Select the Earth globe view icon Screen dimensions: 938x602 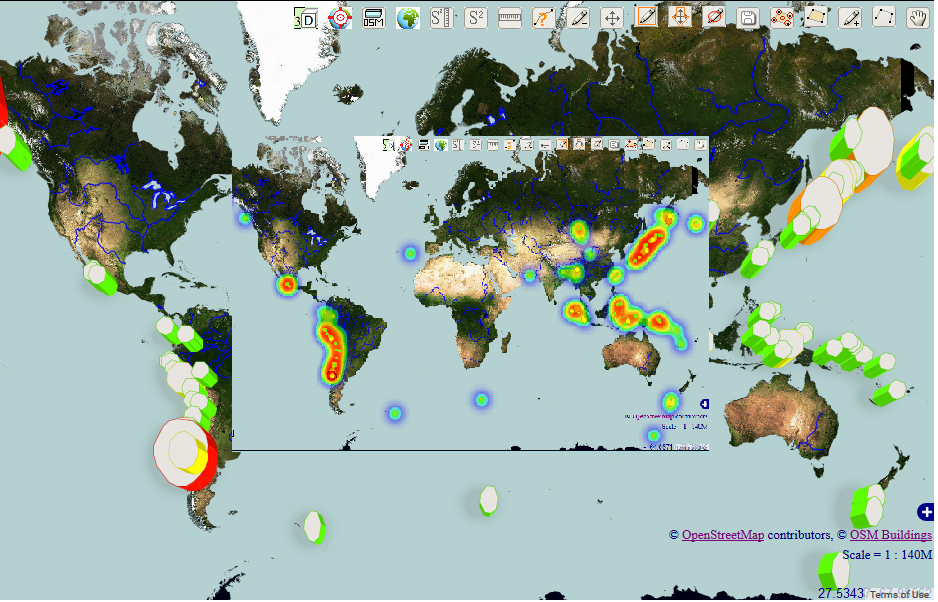407,17
